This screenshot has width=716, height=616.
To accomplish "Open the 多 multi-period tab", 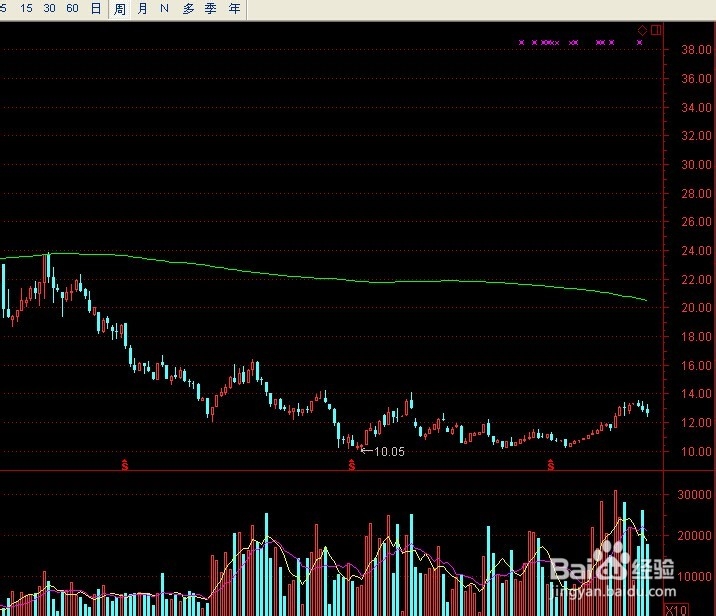I will [x=188, y=8].
